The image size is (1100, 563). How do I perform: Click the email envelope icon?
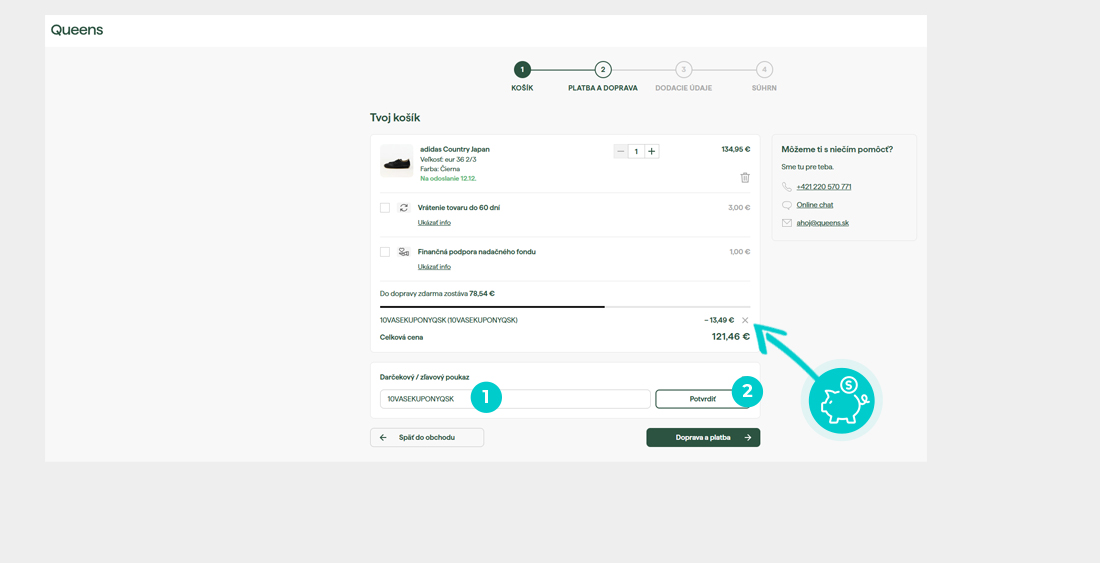pos(787,223)
